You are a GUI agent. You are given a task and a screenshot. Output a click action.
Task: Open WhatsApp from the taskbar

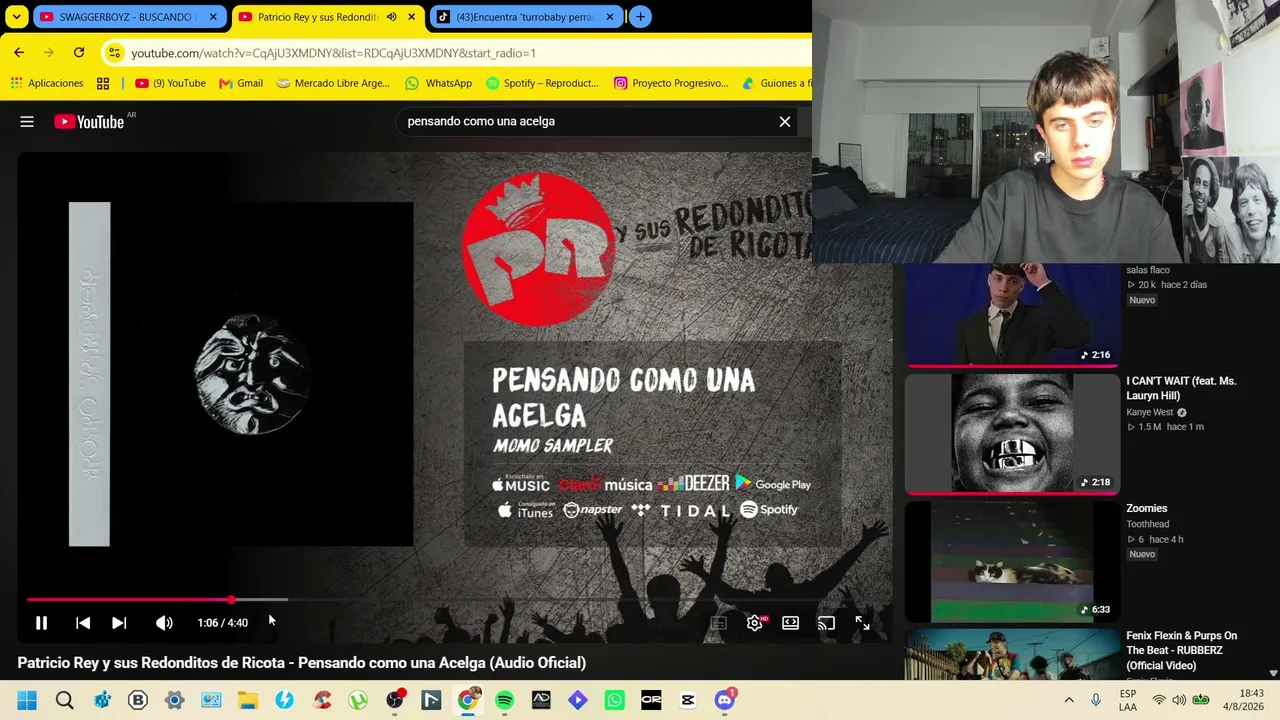[x=614, y=700]
